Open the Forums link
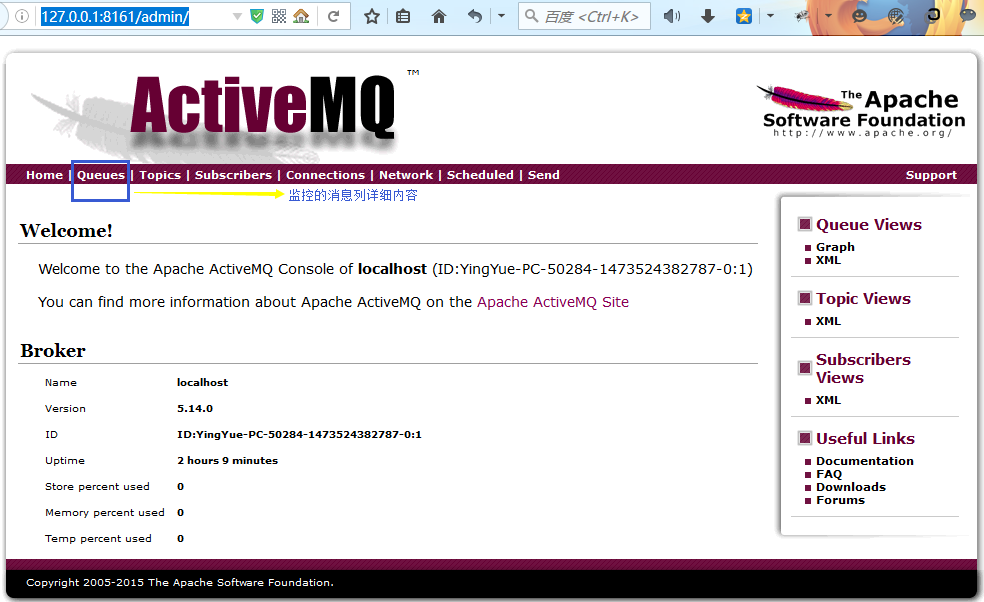Screen dimensions: 984x602 [x=840, y=500]
